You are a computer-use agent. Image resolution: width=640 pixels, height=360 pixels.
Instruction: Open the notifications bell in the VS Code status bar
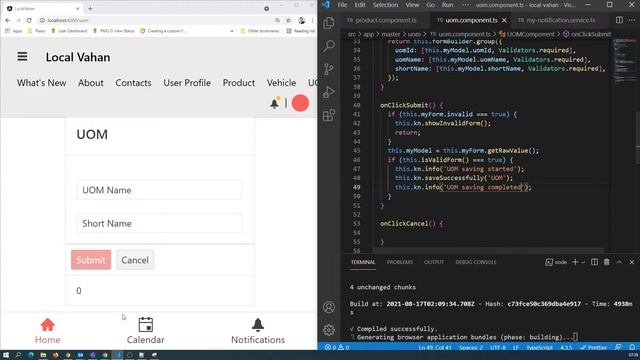pyautogui.click(x=632, y=347)
